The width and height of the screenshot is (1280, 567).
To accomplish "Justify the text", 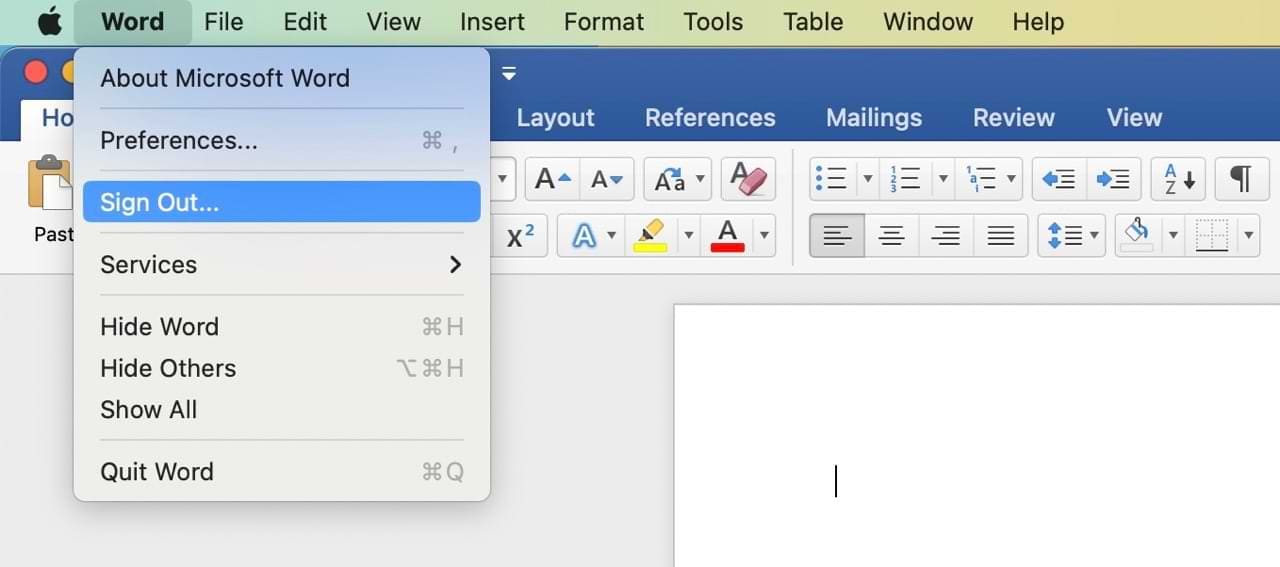I will click(x=1001, y=236).
